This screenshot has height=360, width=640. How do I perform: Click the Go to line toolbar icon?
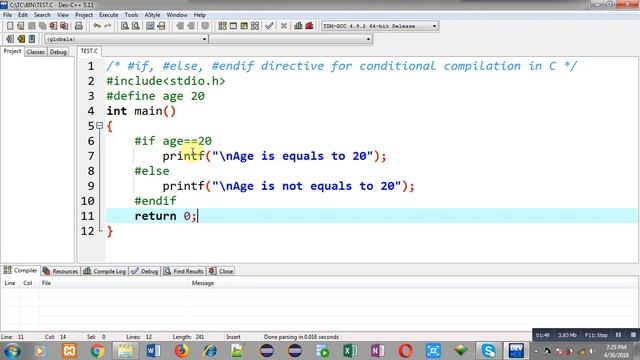point(161,26)
